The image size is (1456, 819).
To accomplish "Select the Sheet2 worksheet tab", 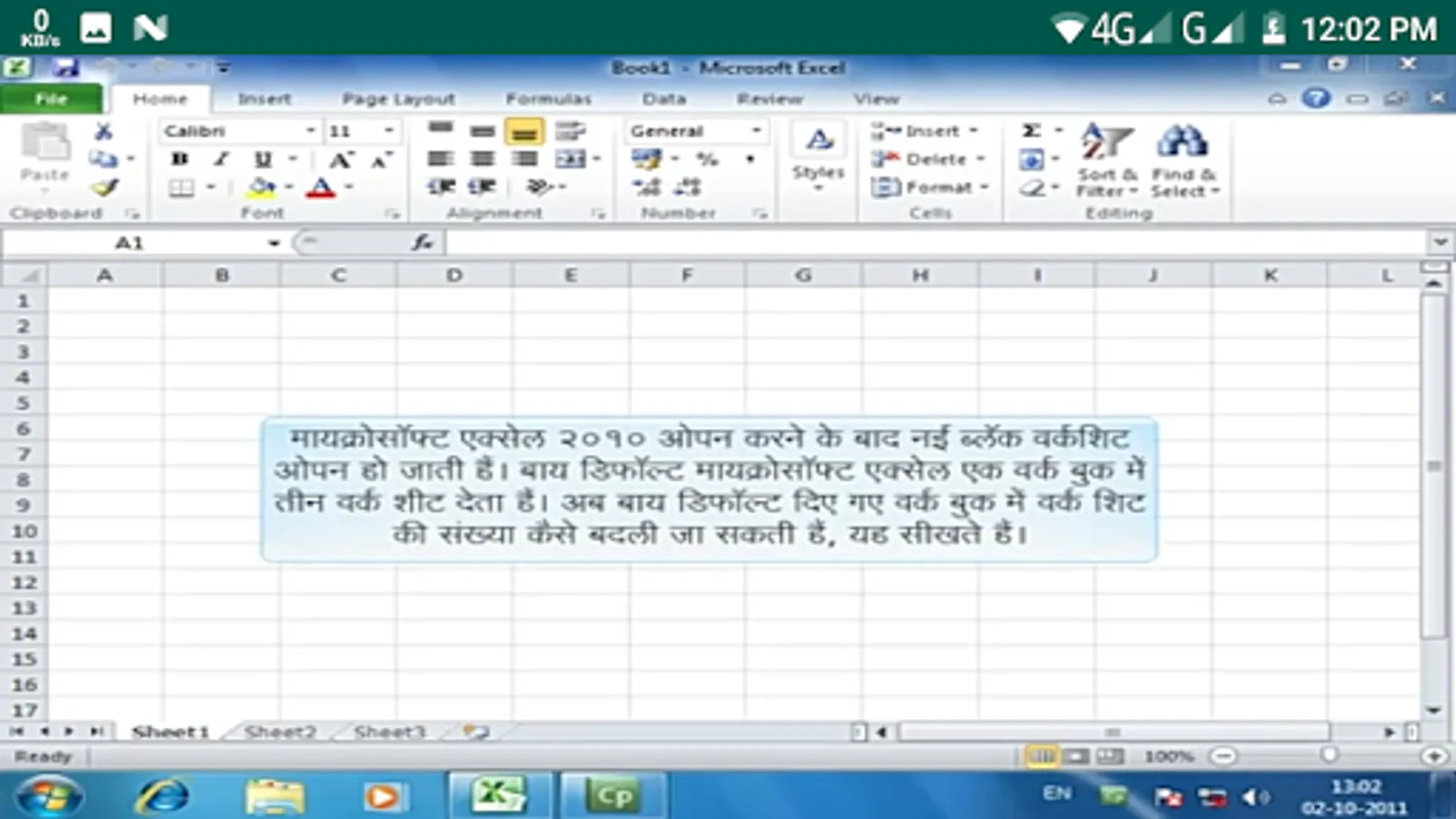I will pos(280,732).
